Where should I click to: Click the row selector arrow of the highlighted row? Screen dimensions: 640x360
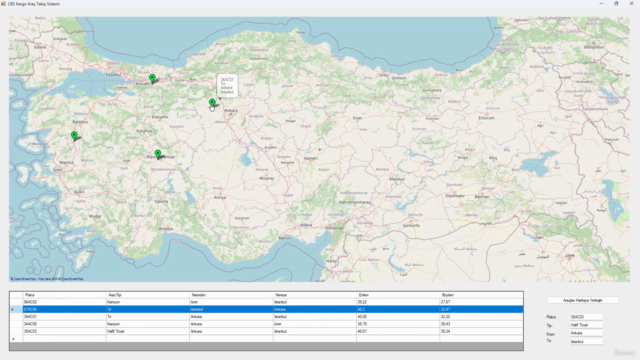pyautogui.click(x=16, y=309)
